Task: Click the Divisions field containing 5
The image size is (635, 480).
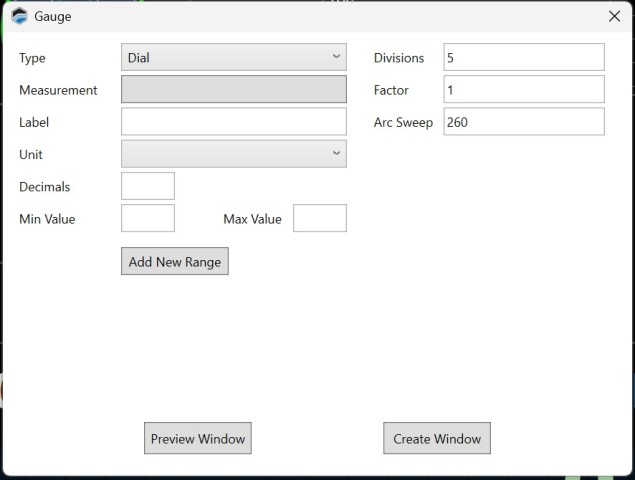Action: pos(524,58)
